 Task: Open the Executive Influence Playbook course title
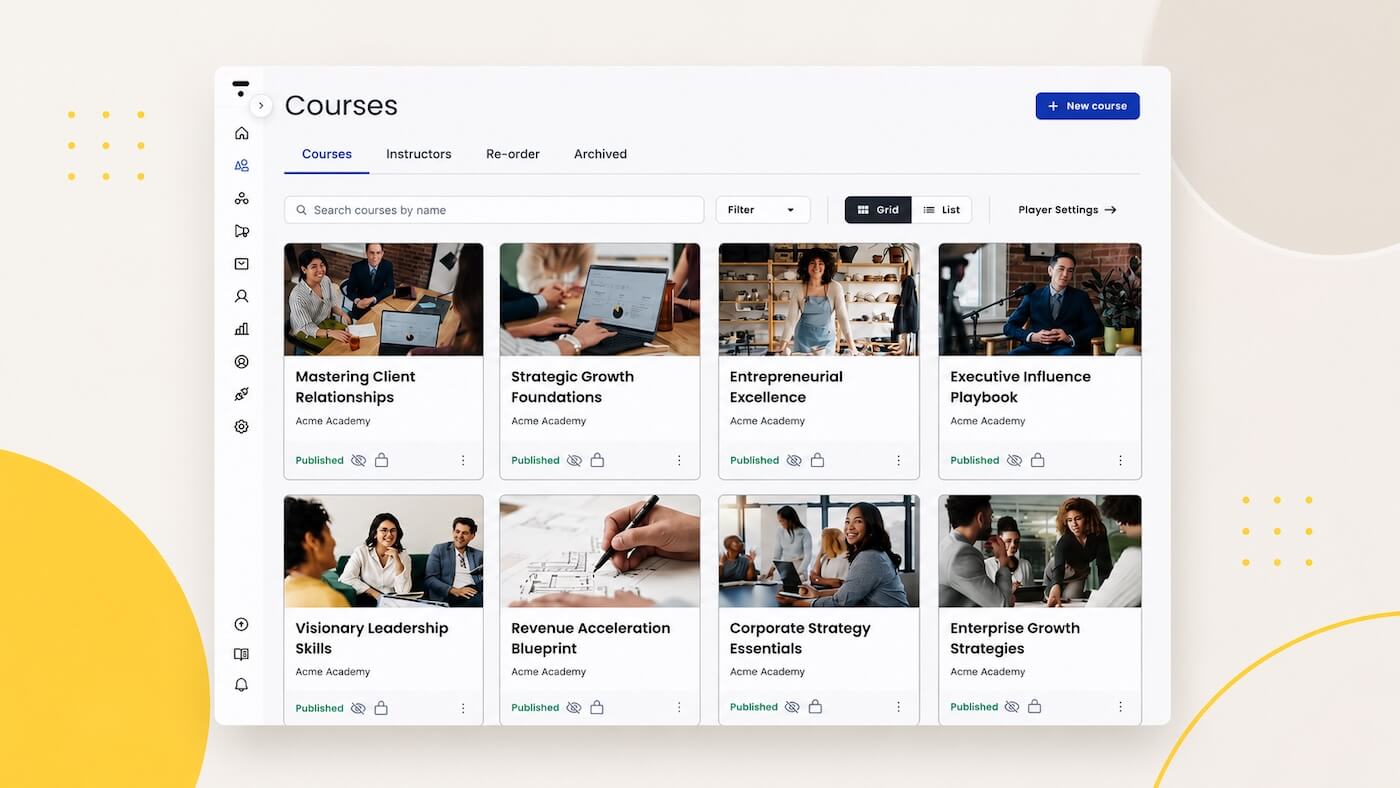click(x=1020, y=387)
